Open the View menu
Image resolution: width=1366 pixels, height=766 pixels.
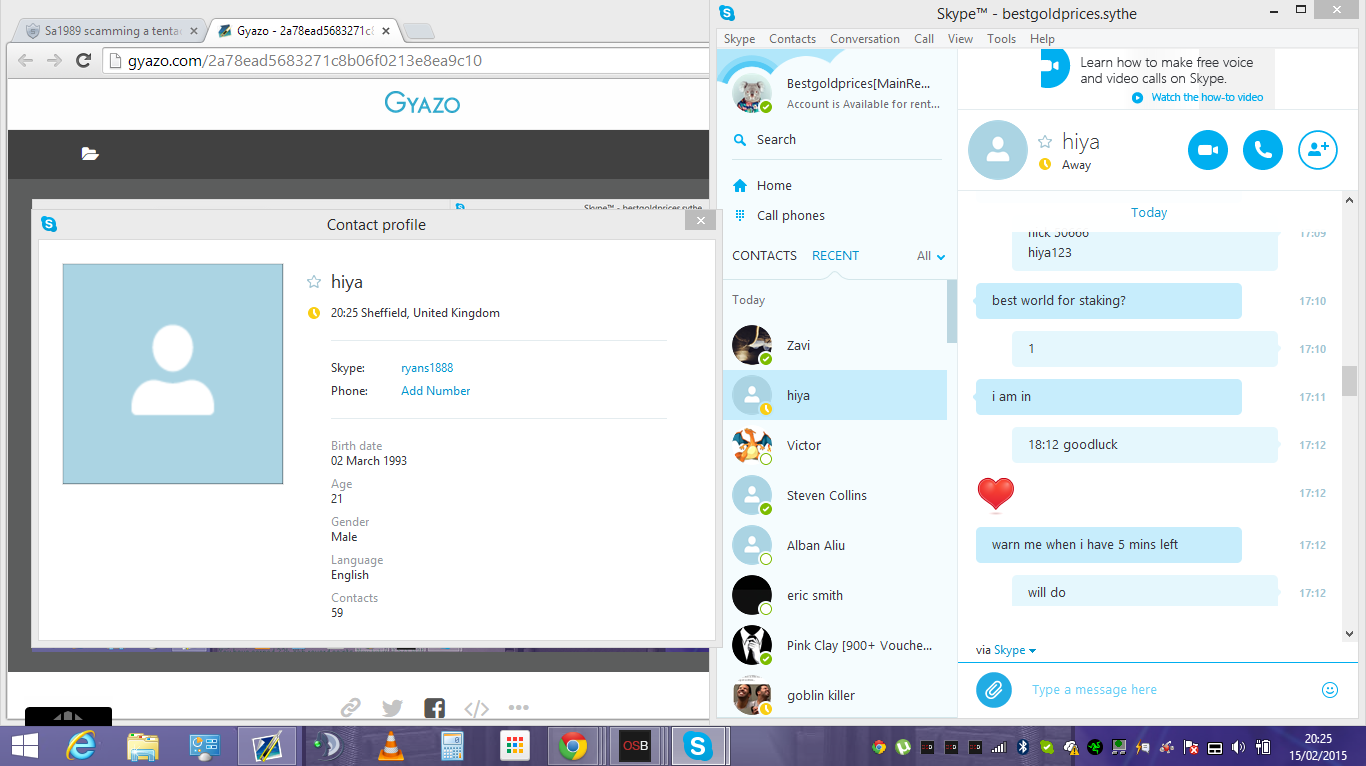(960, 39)
